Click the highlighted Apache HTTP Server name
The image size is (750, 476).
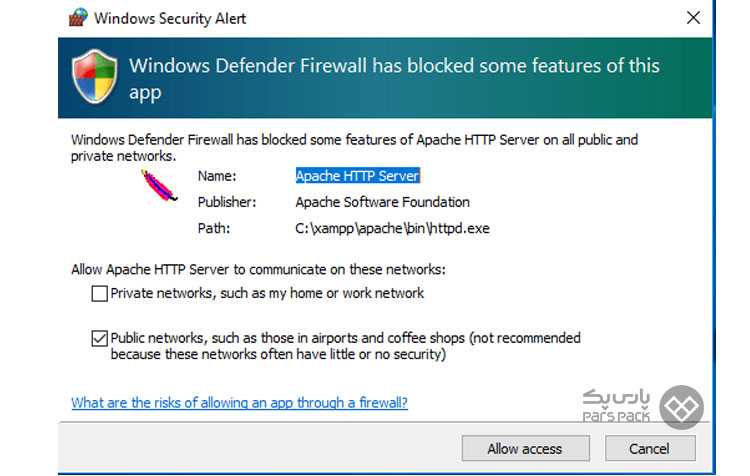357,176
